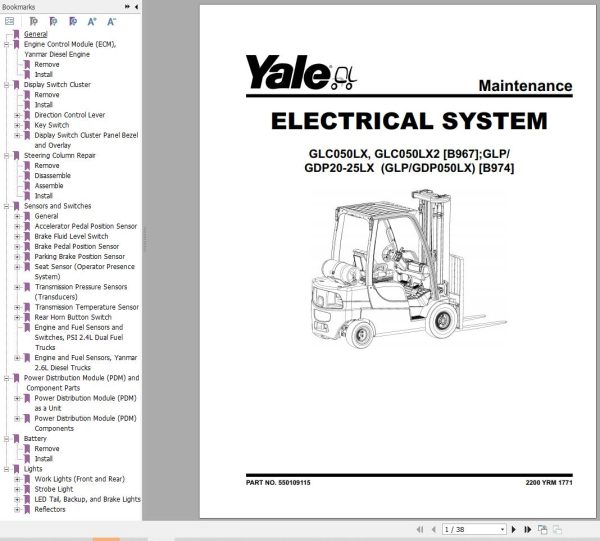Collapse the Display Switch Cluster node

tap(7, 85)
